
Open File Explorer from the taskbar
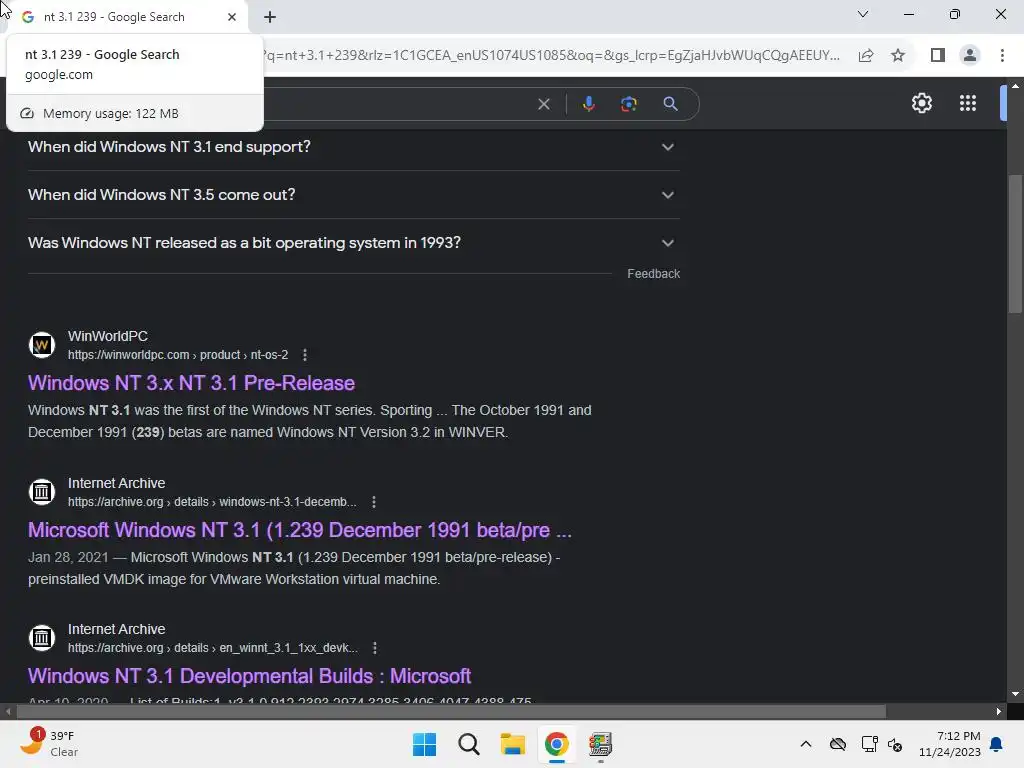[x=513, y=744]
